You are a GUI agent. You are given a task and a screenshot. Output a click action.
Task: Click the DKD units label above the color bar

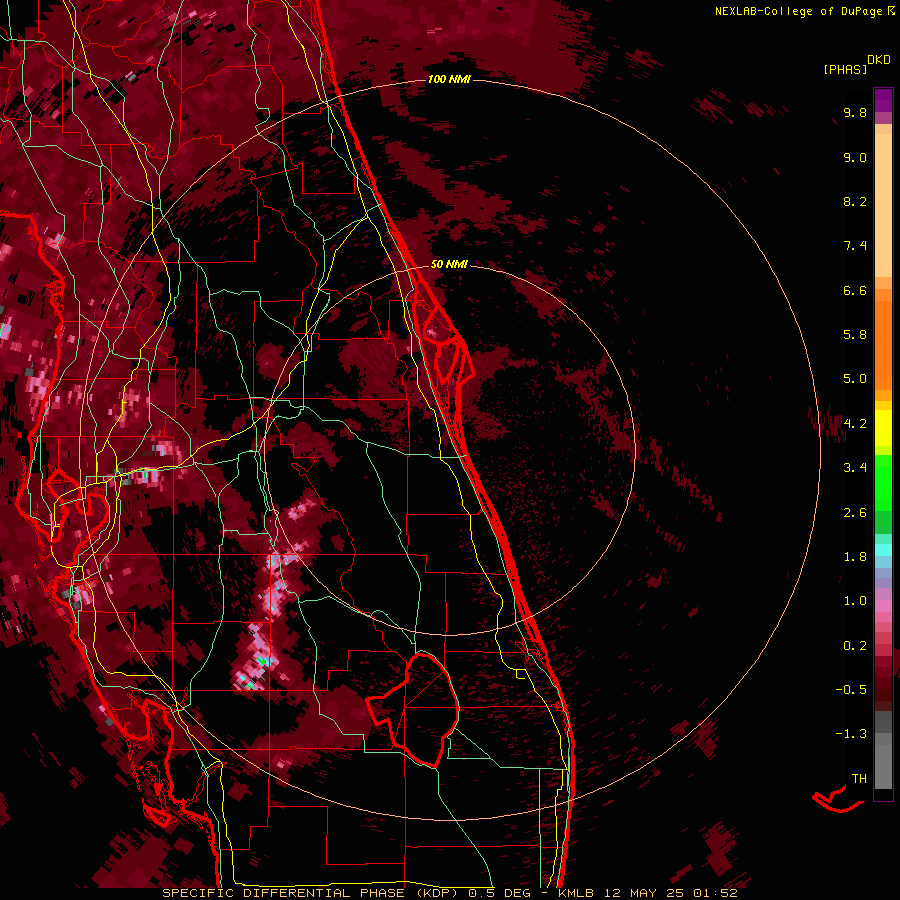(879, 60)
